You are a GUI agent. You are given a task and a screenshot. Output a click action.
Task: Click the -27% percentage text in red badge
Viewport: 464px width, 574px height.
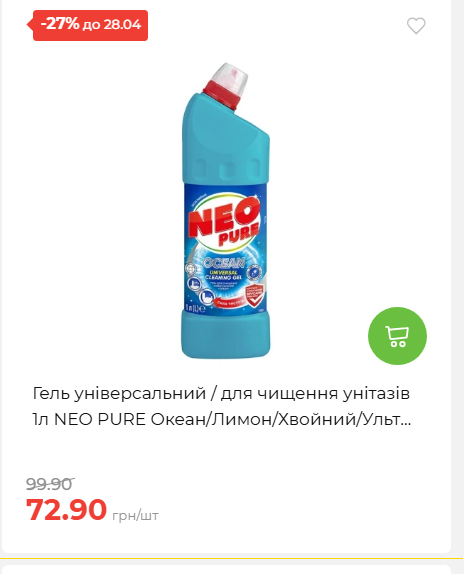click(x=60, y=24)
